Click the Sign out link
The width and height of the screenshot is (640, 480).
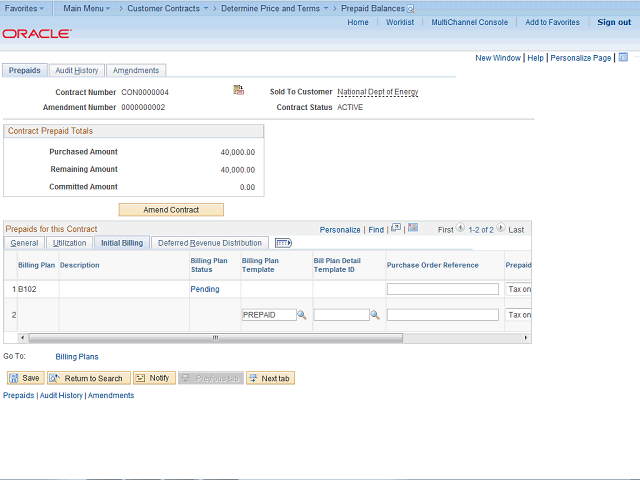click(614, 22)
